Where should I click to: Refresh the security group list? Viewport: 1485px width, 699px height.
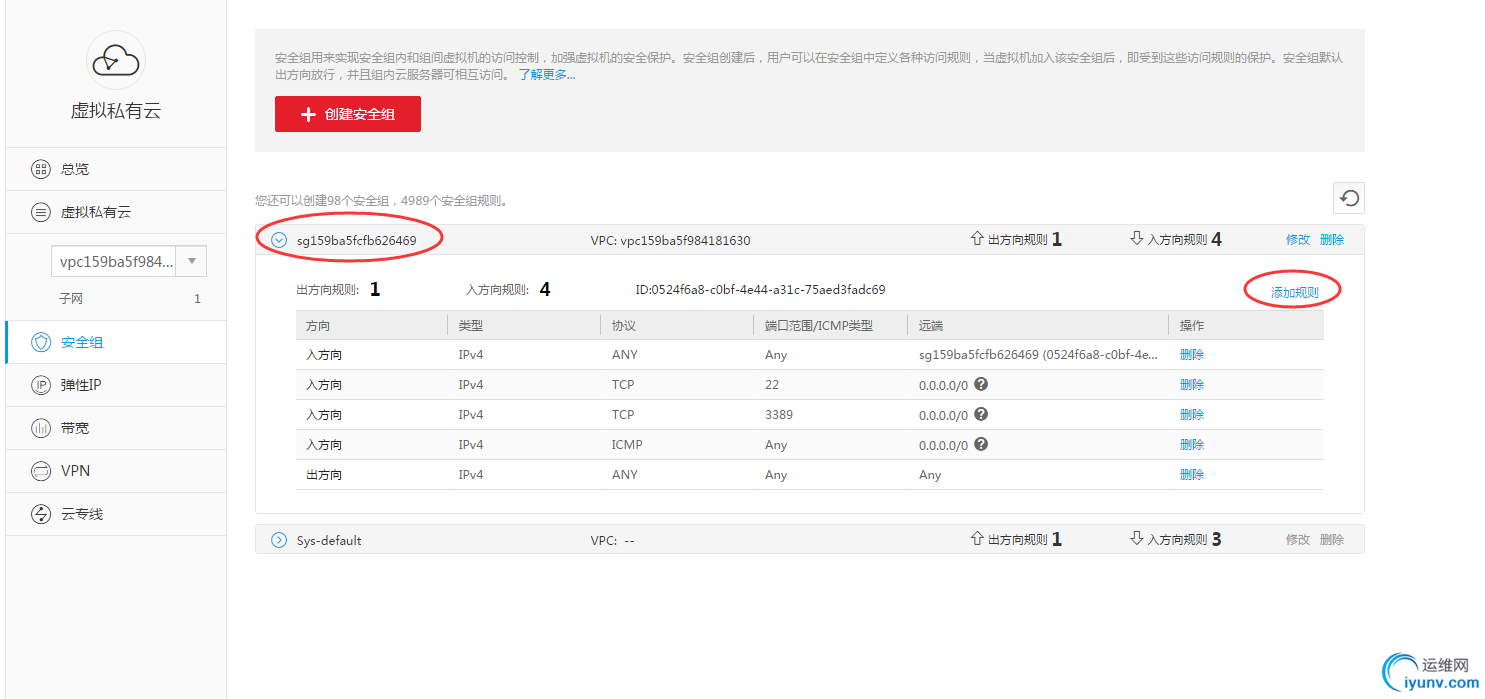pyautogui.click(x=1349, y=198)
